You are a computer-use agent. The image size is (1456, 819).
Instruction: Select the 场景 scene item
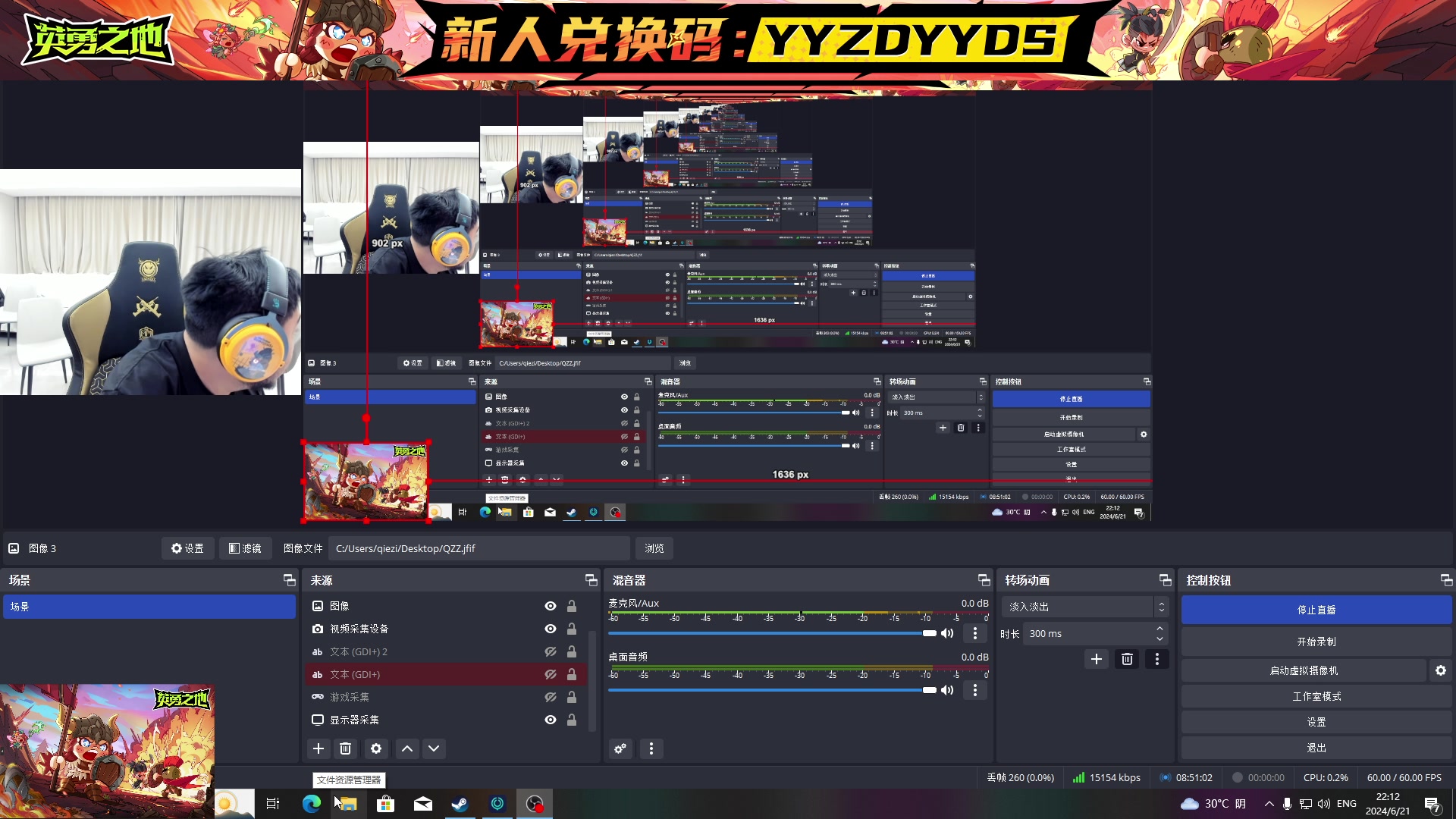click(149, 607)
